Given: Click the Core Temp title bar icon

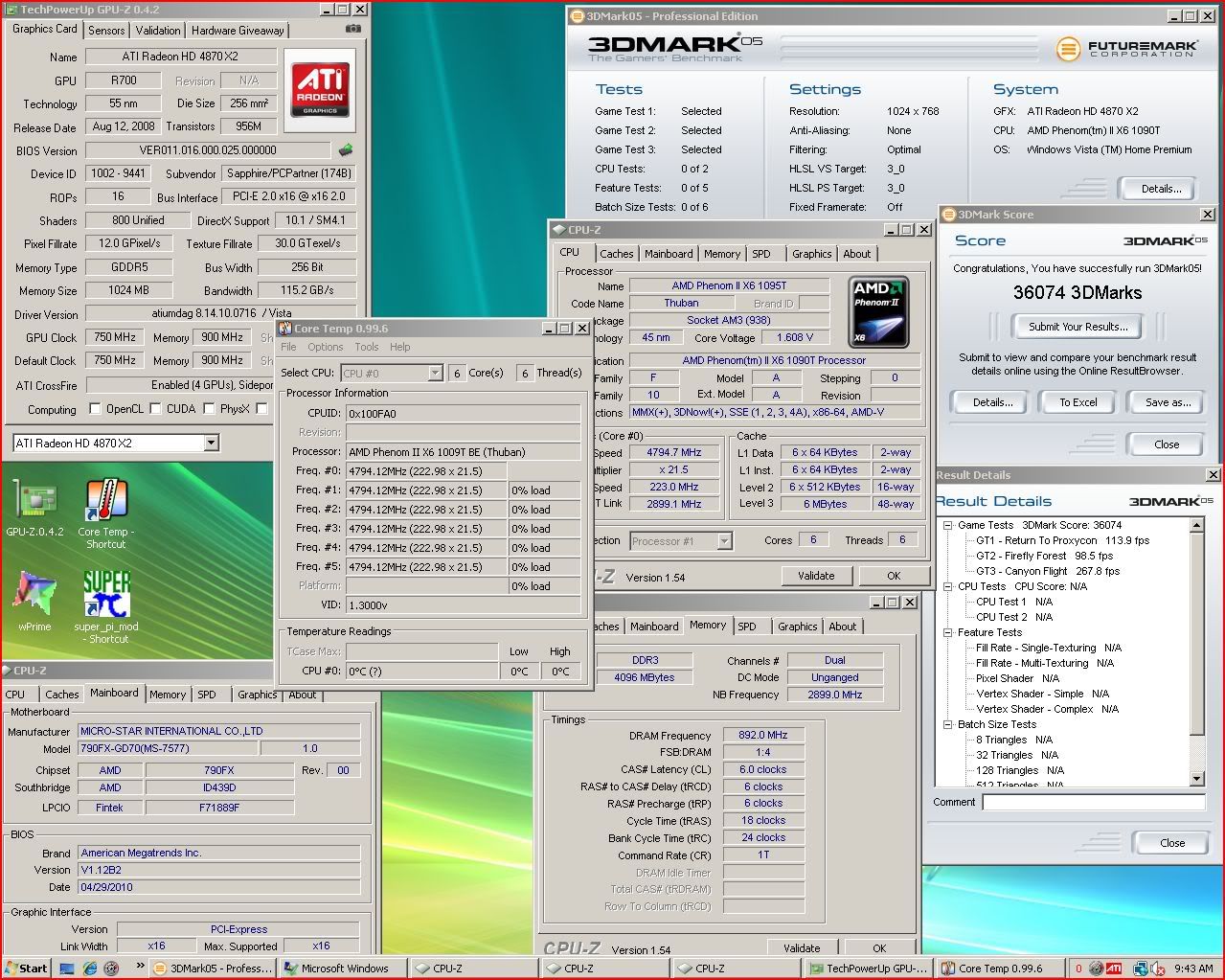Looking at the screenshot, I should tap(284, 329).
